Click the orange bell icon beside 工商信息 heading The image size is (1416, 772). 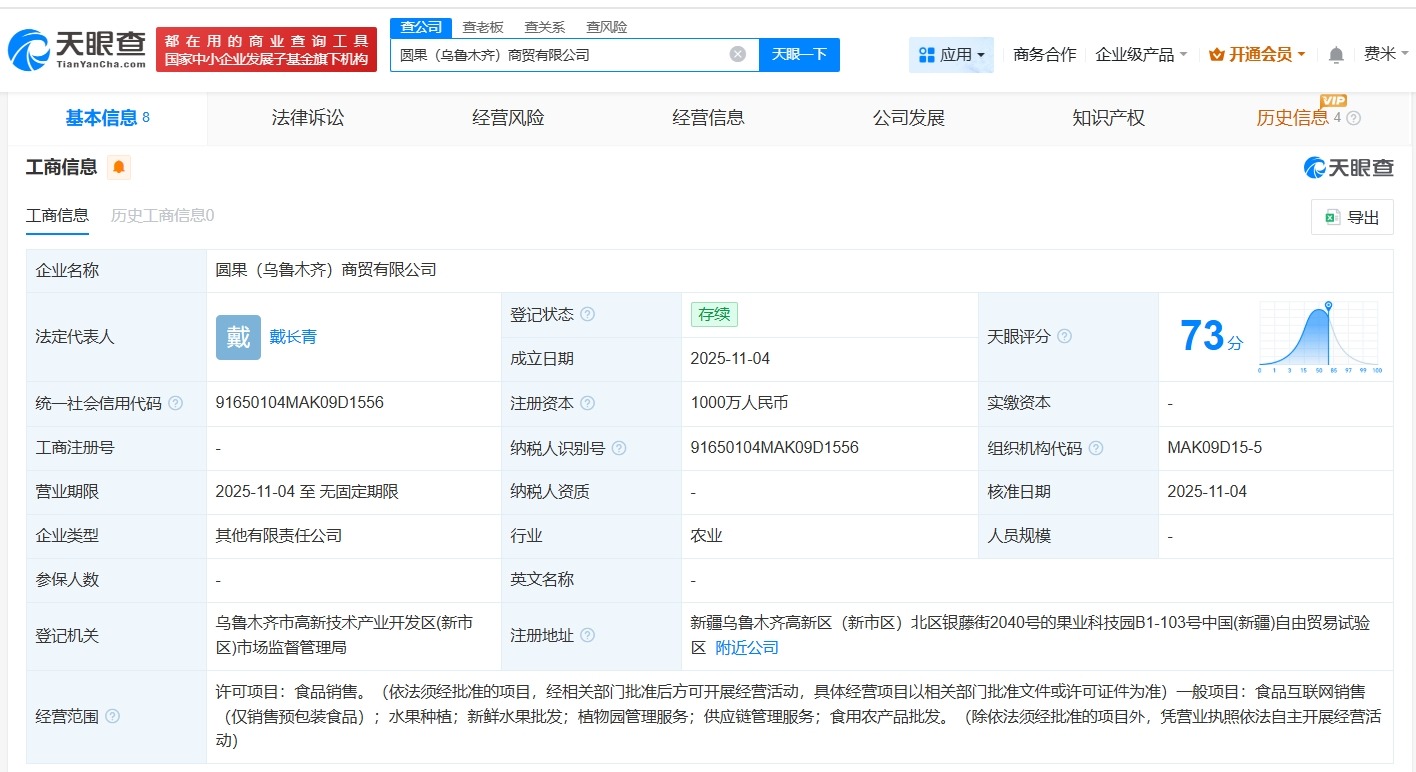(x=117, y=167)
